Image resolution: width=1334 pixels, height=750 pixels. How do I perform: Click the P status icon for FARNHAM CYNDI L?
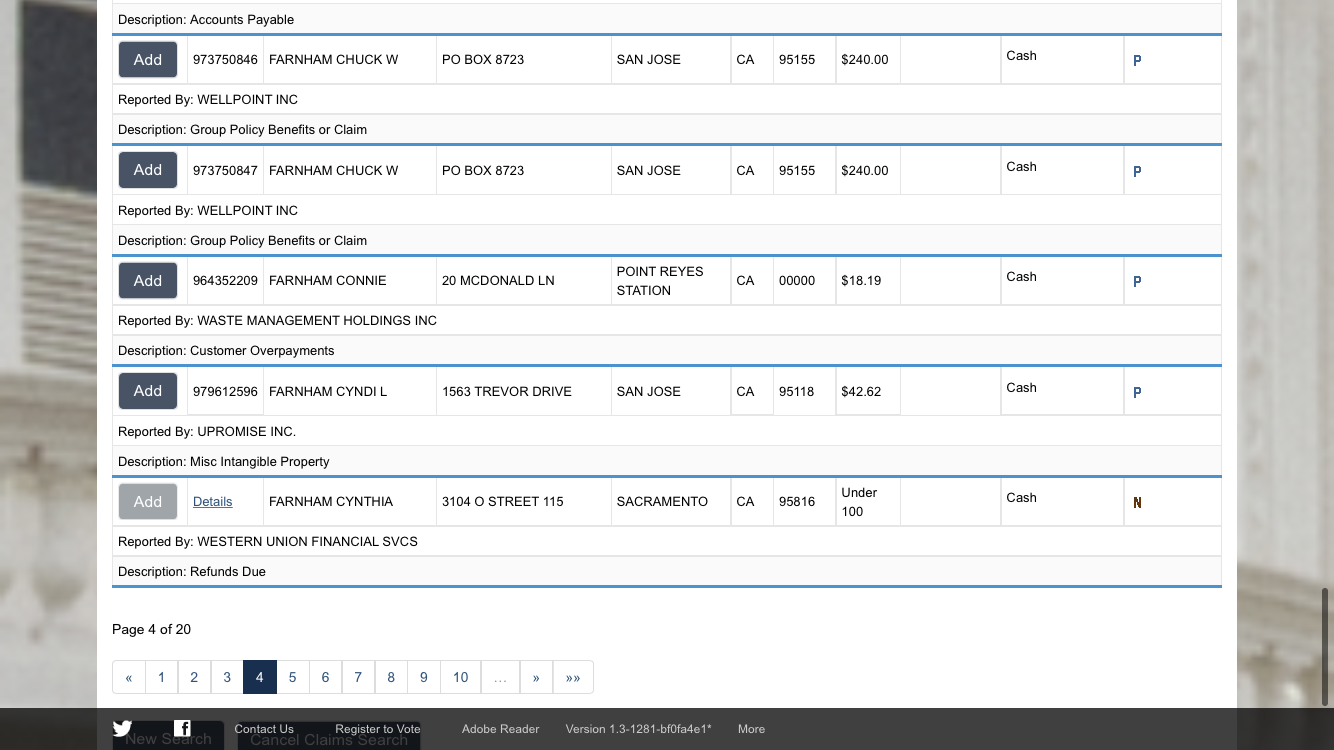[1137, 392]
